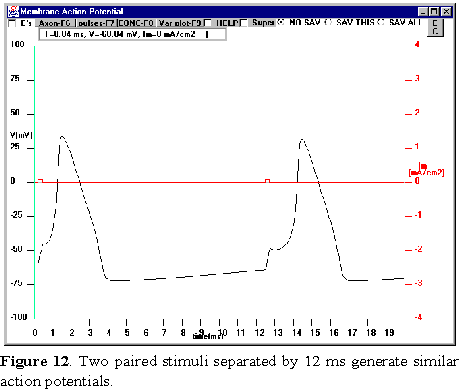This screenshot has height=392, width=460.
Task: Click the green time cursor line
Action: [35, 182]
